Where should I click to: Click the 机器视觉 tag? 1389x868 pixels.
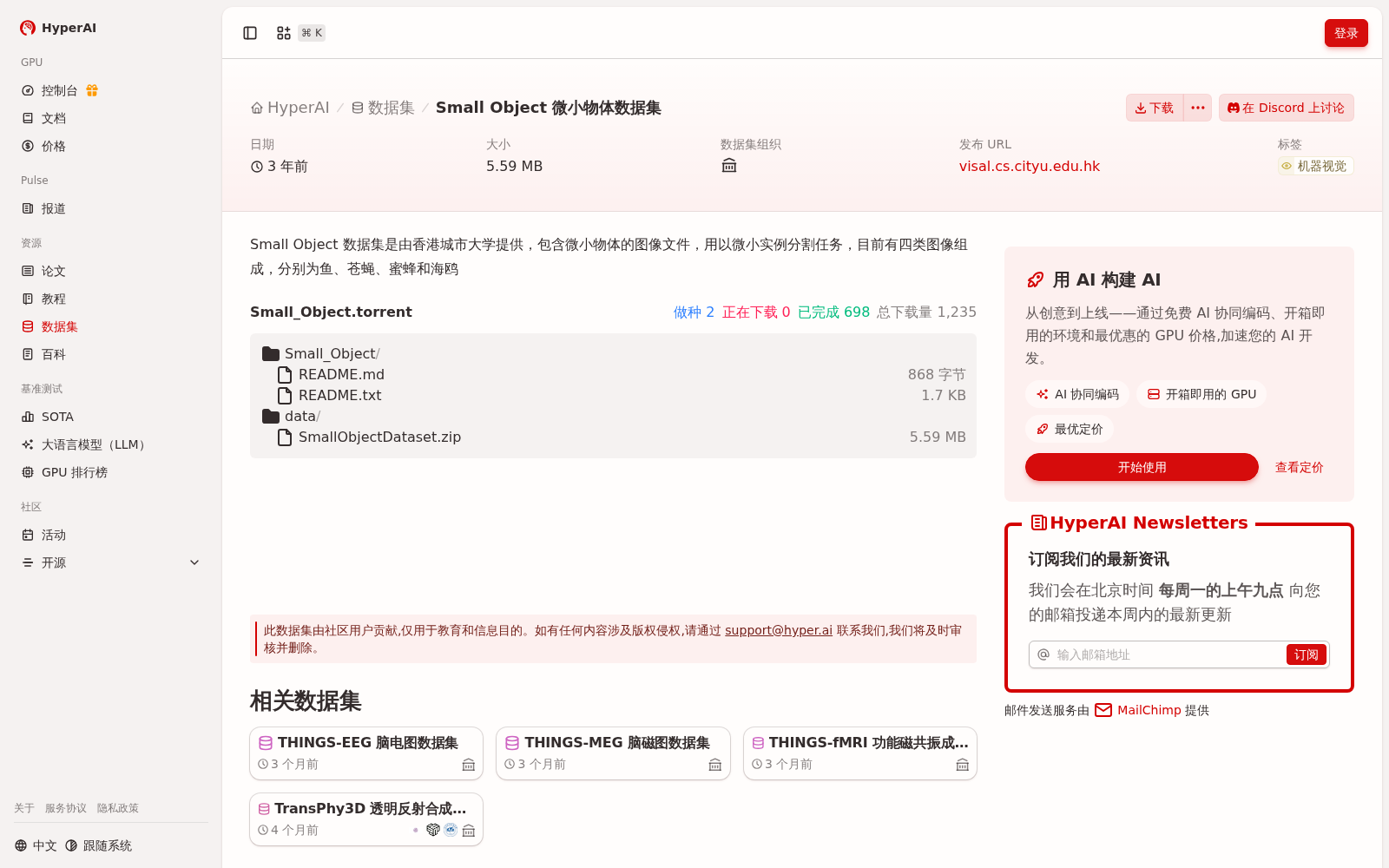pyautogui.click(x=1315, y=166)
